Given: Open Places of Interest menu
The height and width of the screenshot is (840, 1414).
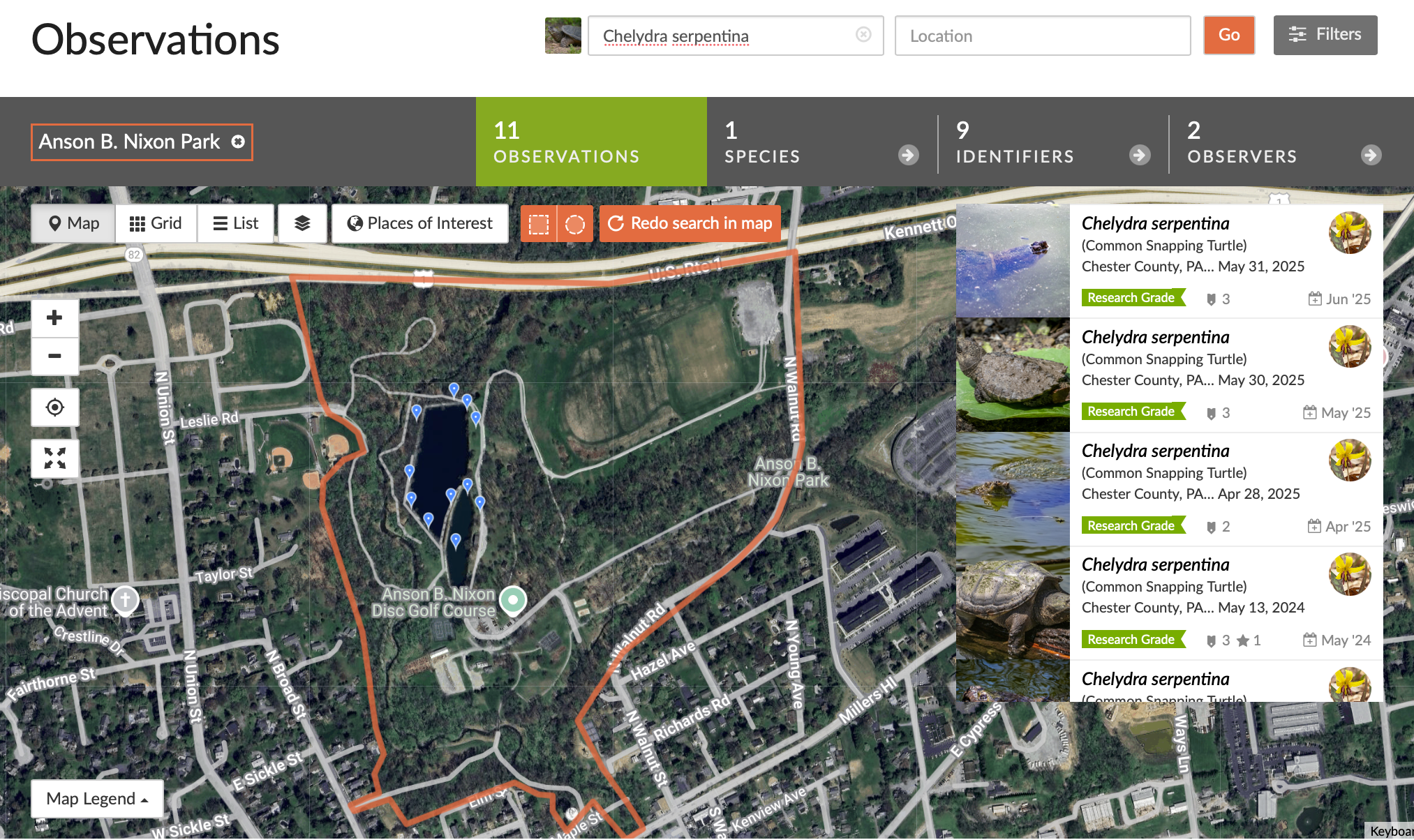Looking at the screenshot, I should [420, 223].
